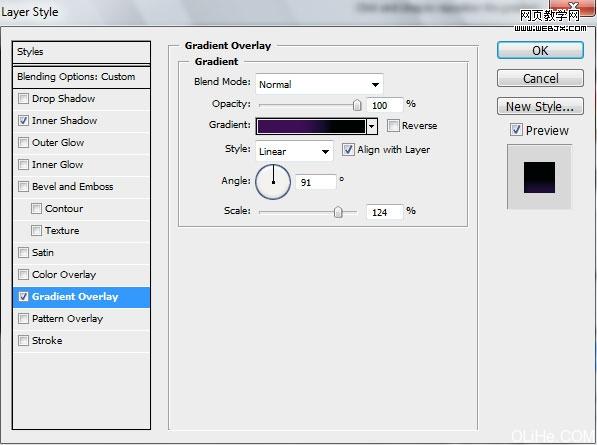
Task: Confirm with the OK button
Action: tap(540, 51)
